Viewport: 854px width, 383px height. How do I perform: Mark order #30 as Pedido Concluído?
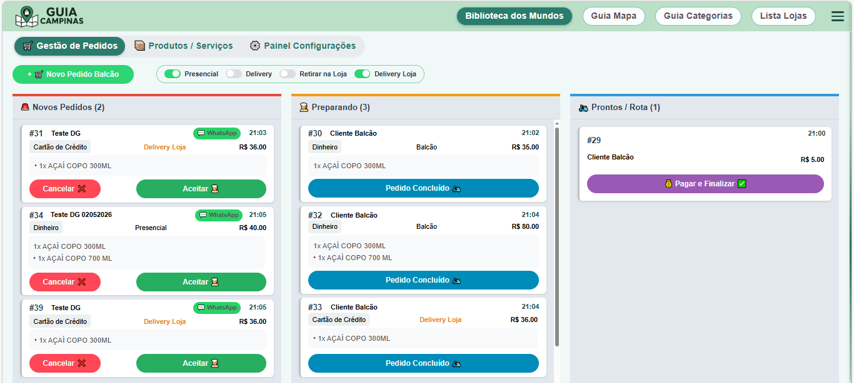click(423, 189)
